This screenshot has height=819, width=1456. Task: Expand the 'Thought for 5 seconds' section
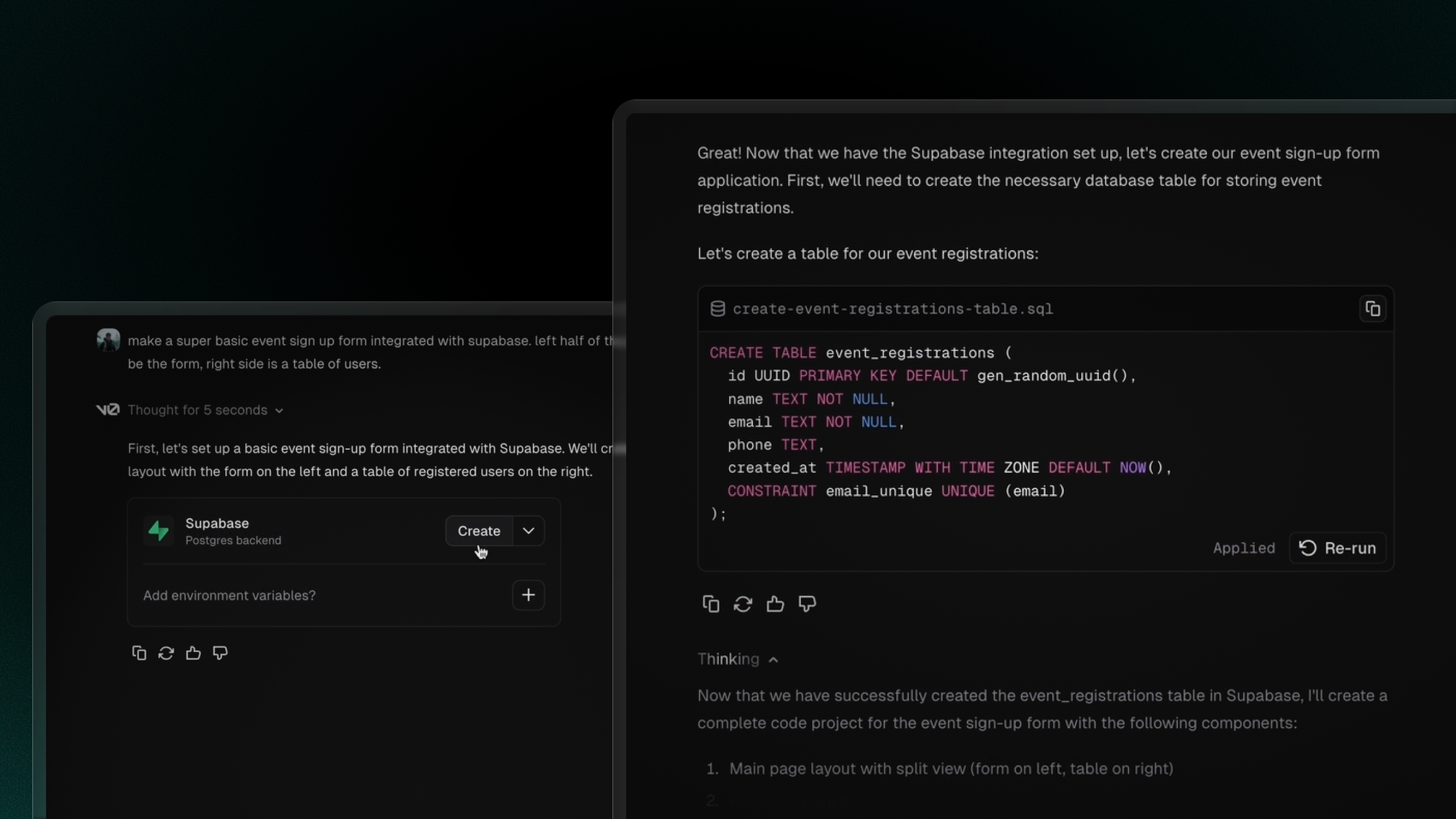(205, 410)
